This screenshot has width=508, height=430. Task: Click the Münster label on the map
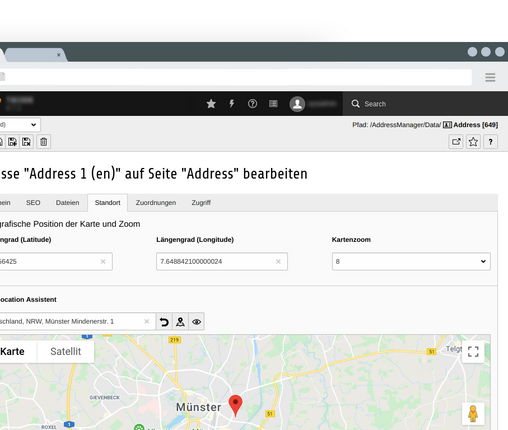[198, 407]
